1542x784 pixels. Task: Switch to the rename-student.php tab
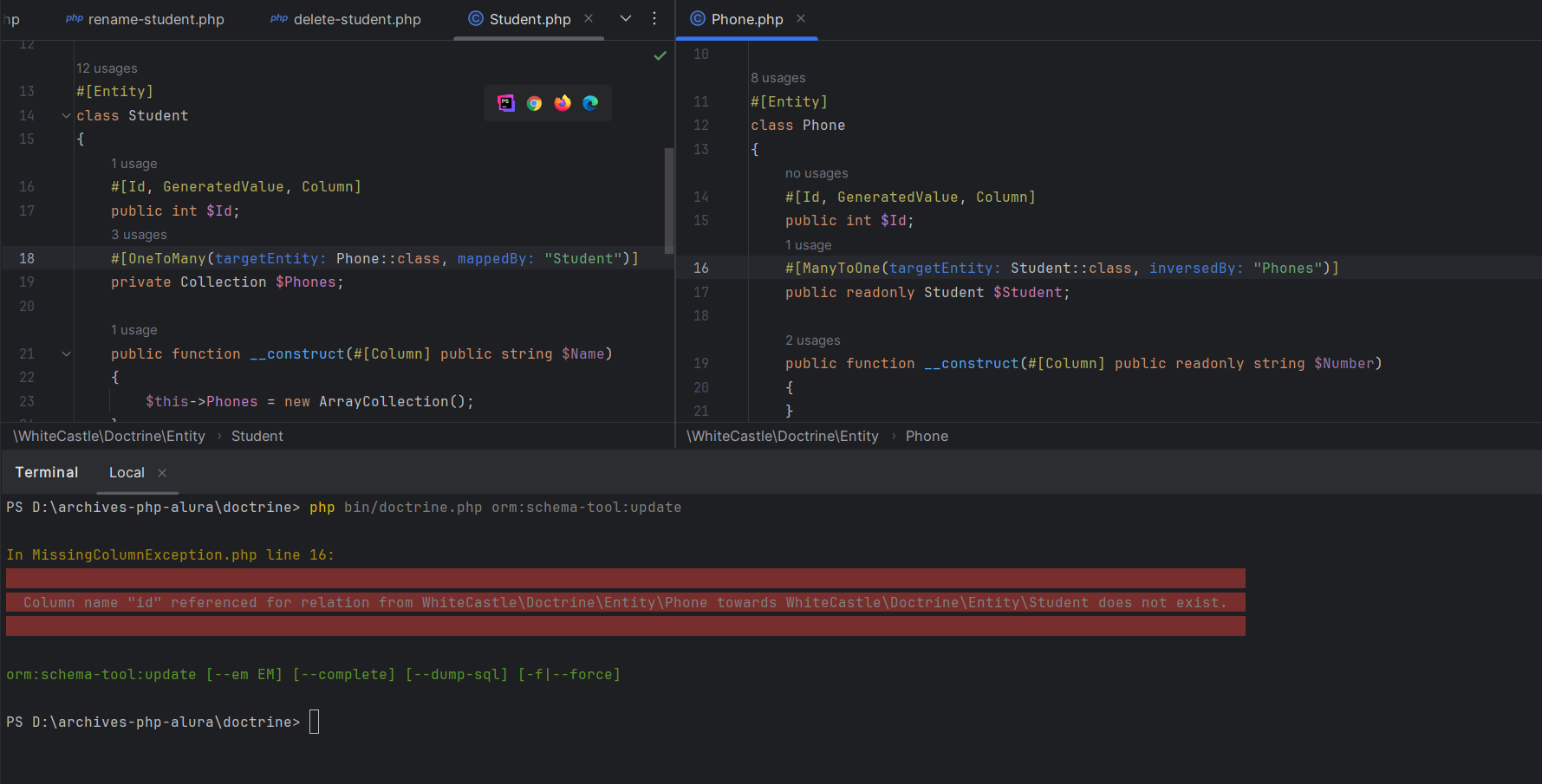145,19
